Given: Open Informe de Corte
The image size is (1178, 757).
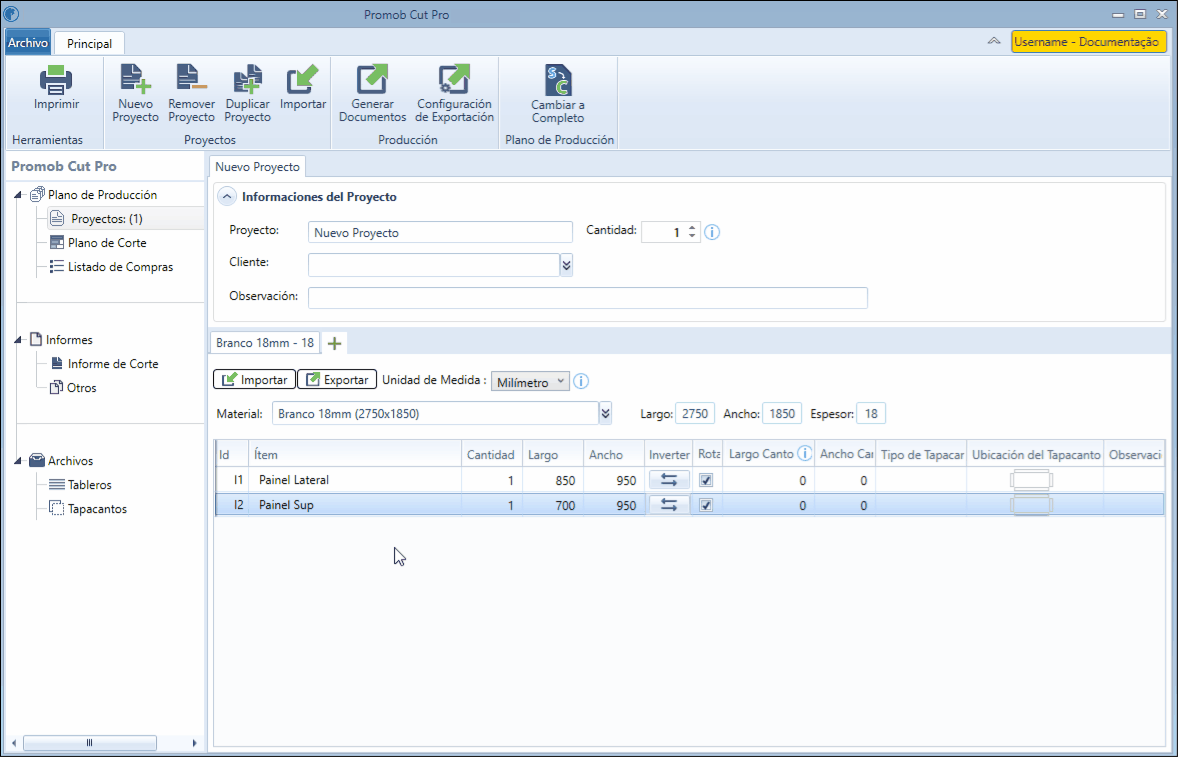Looking at the screenshot, I should [x=113, y=364].
